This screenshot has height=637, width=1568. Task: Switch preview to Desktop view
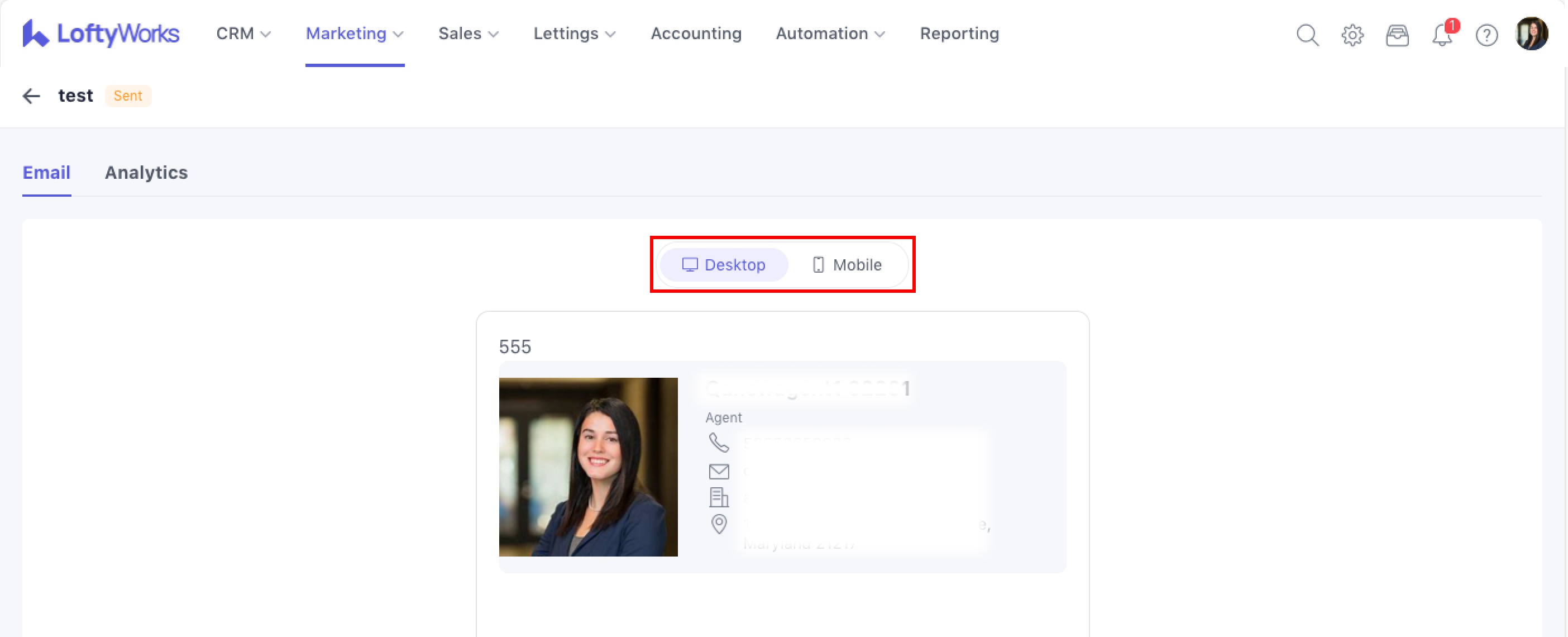click(x=724, y=265)
